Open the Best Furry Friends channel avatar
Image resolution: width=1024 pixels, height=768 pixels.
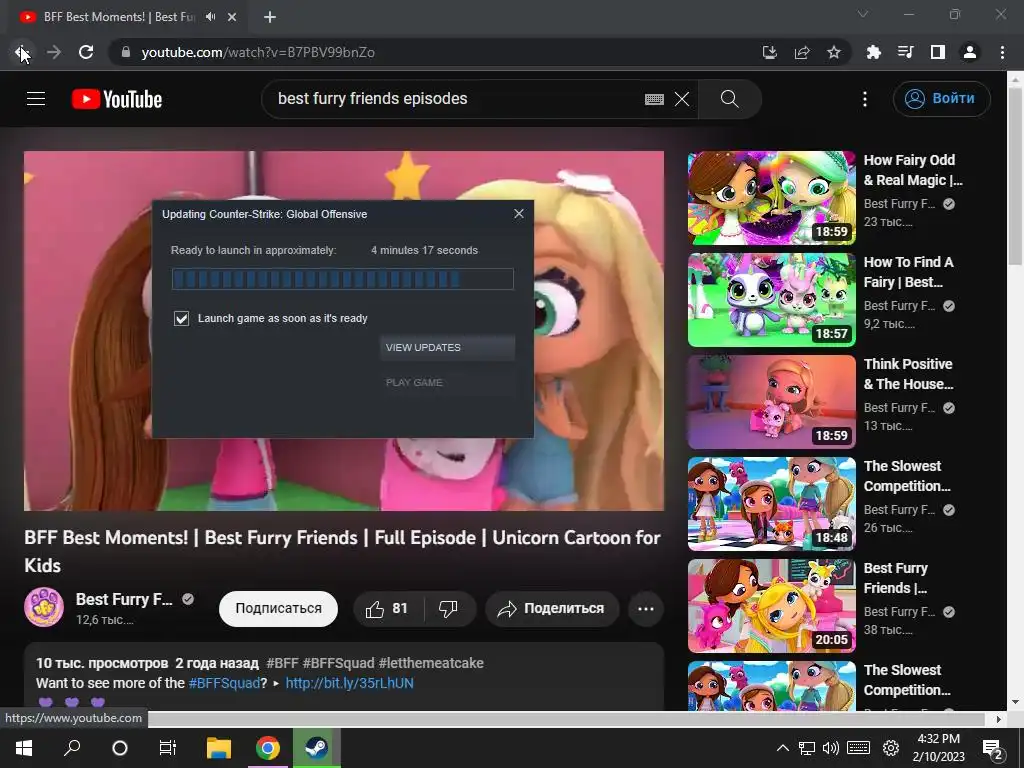pos(44,607)
